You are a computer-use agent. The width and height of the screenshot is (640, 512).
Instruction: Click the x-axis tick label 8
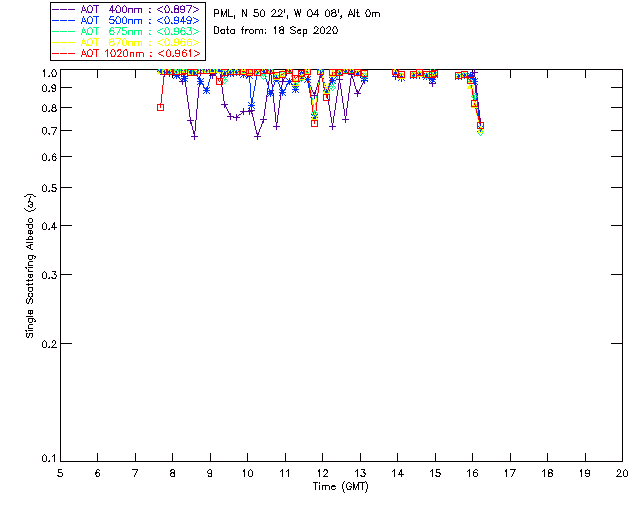click(173, 473)
